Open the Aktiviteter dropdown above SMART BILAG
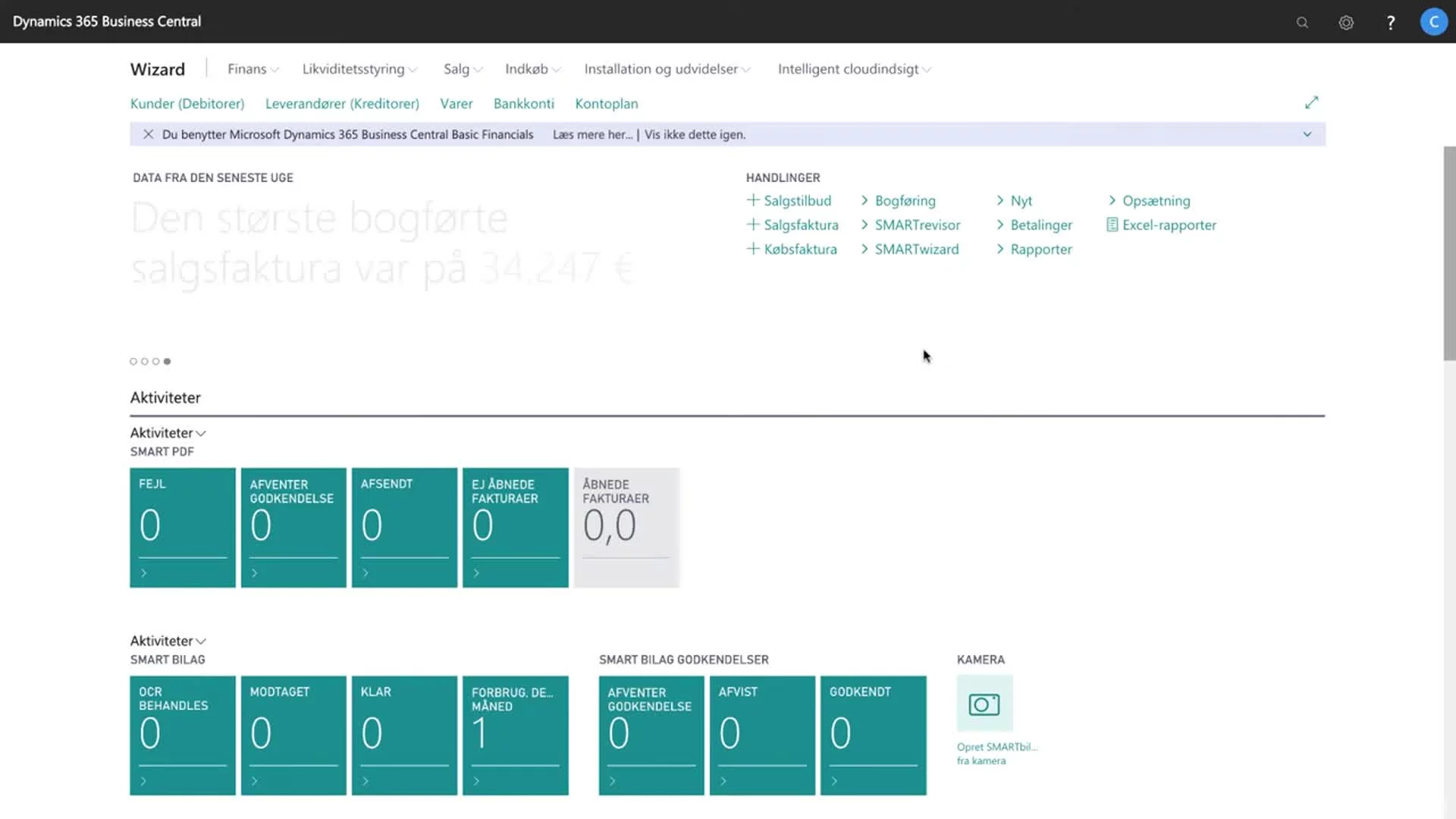Image resolution: width=1456 pixels, height=819 pixels. click(168, 641)
